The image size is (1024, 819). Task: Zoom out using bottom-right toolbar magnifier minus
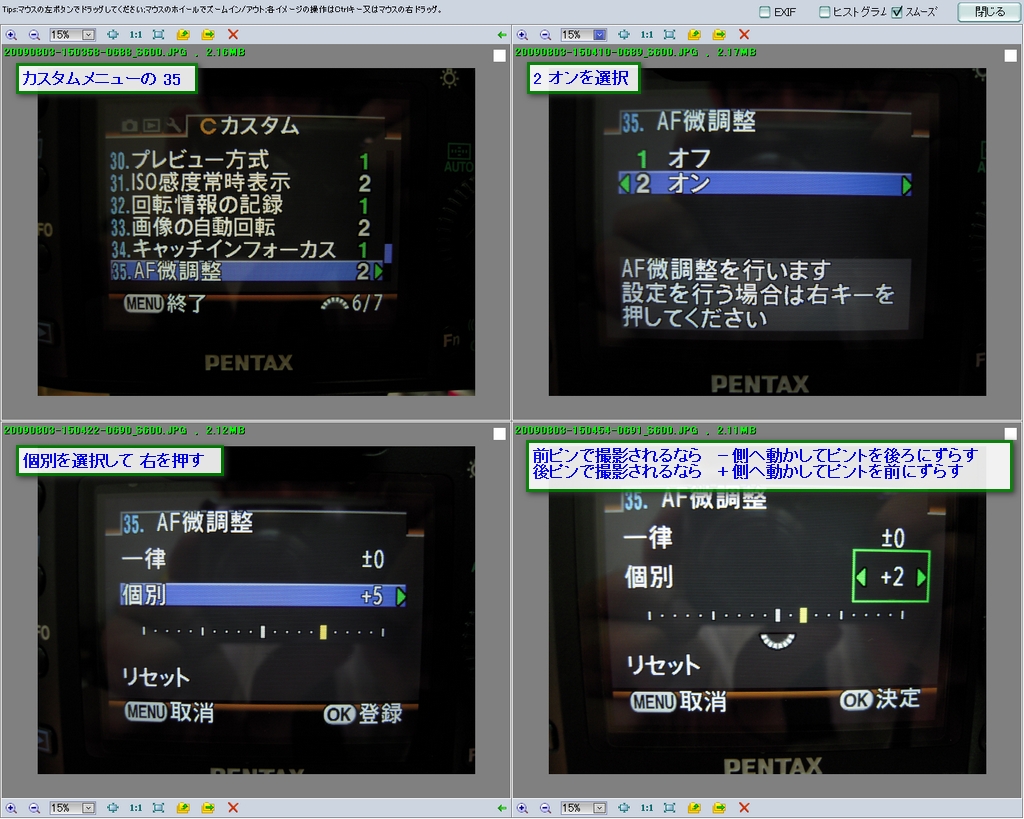545,808
